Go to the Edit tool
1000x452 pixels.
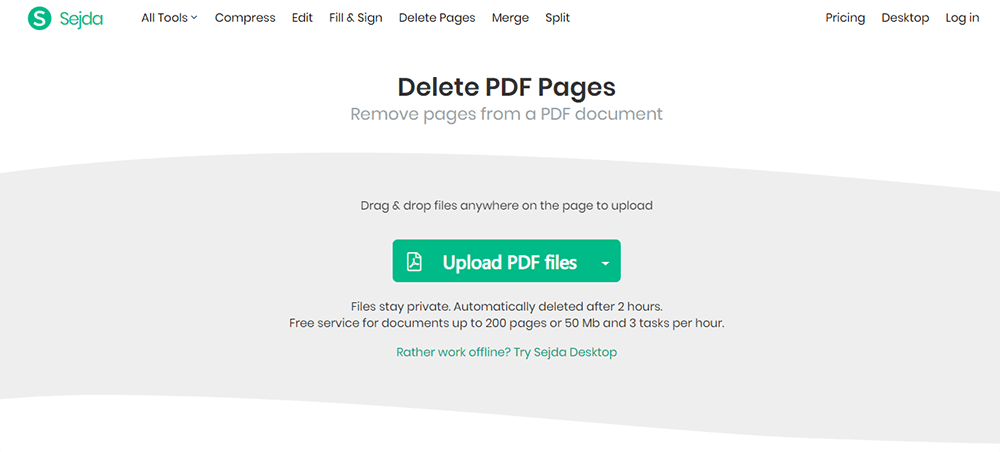(302, 18)
